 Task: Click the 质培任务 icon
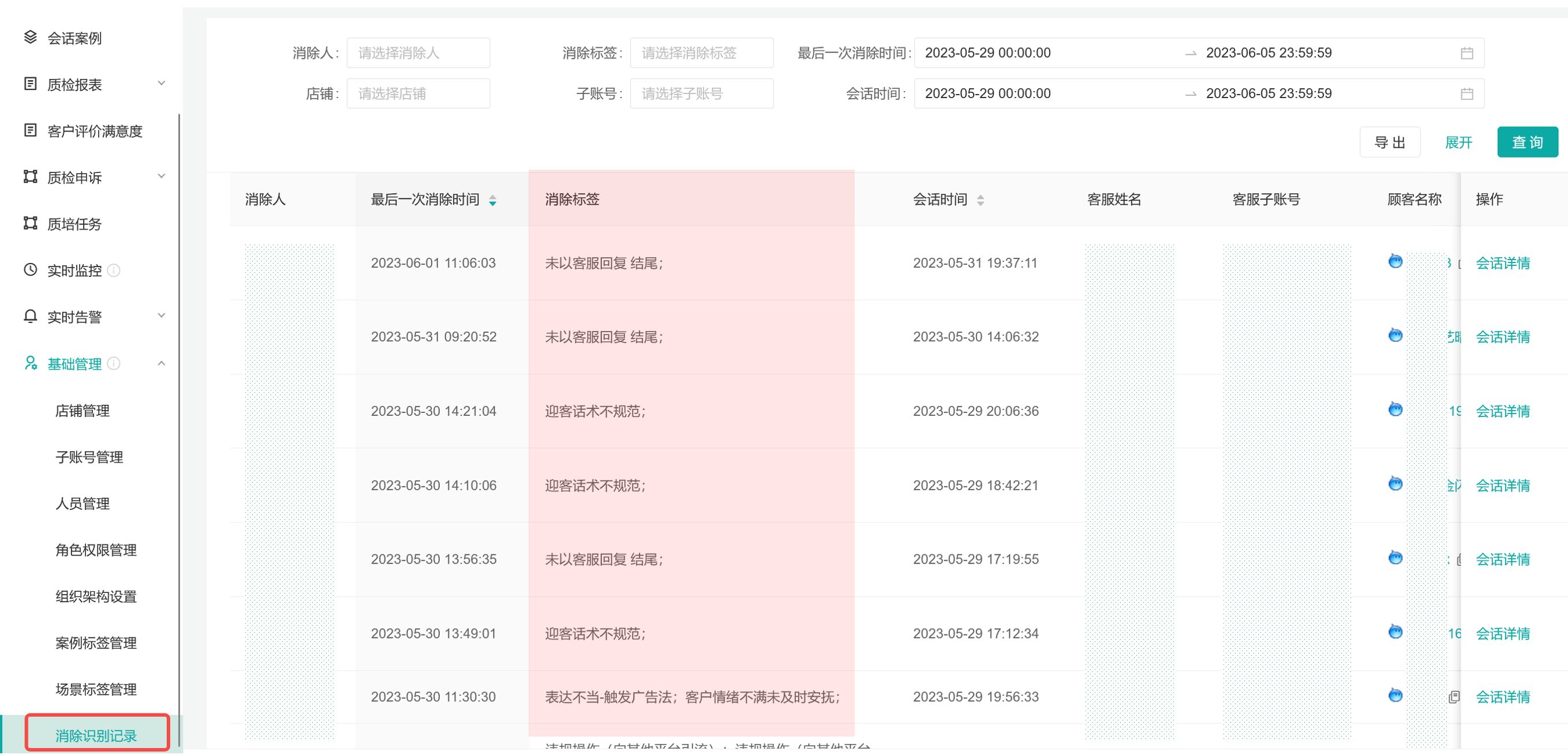click(31, 223)
